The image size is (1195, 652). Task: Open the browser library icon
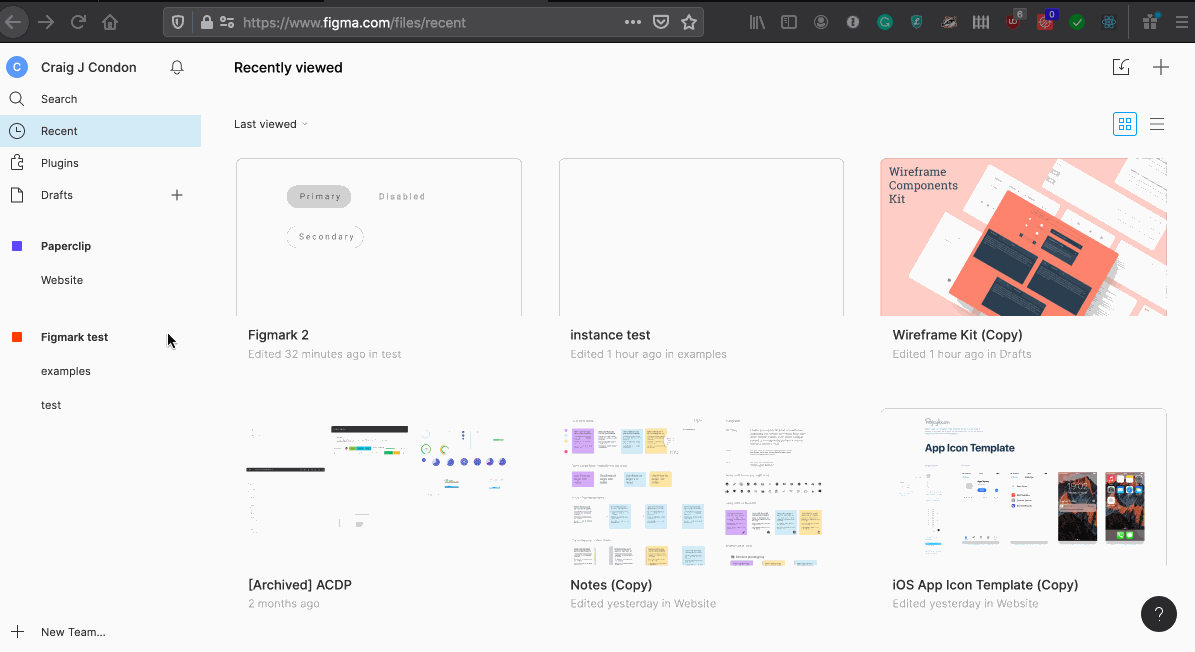[x=757, y=22]
